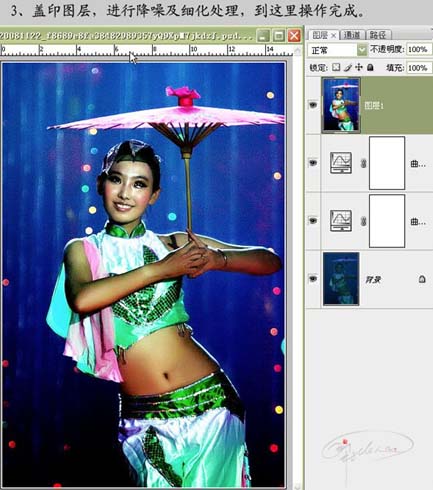Viewport: 433px width, 490px height.
Task: Maximize the document window
Action: point(279,35)
